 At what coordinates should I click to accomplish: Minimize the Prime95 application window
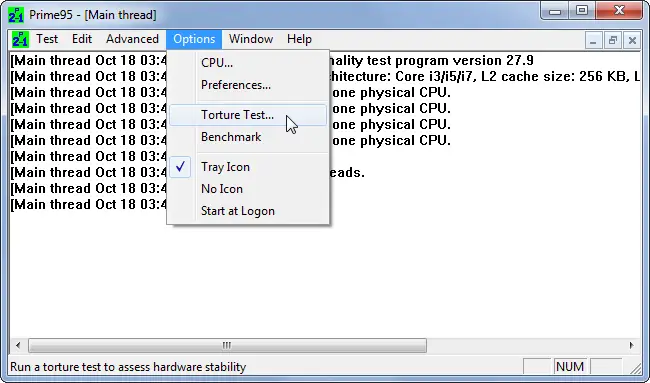(555, 10)
